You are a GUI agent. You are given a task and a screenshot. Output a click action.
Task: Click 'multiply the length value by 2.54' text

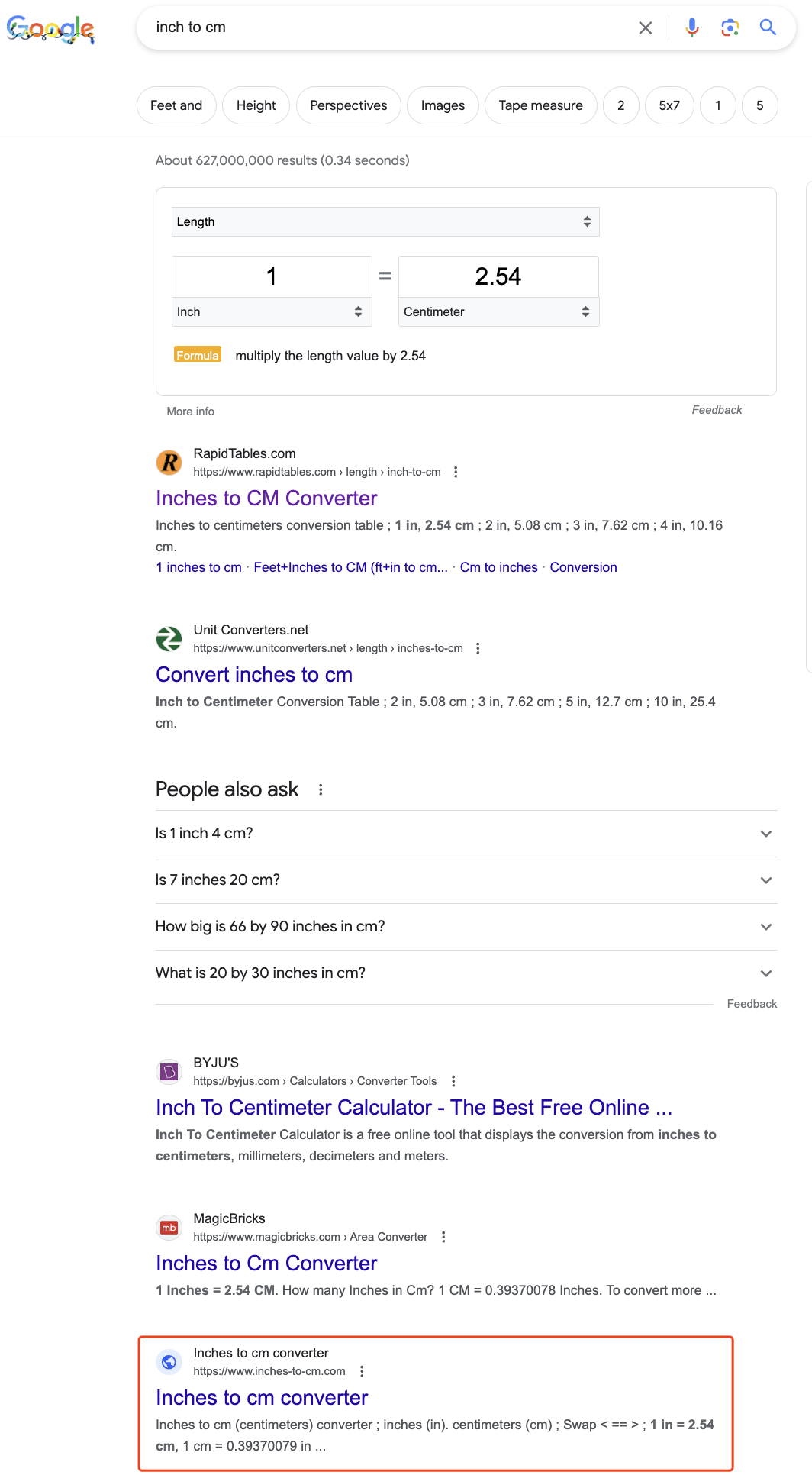[330, 356]
